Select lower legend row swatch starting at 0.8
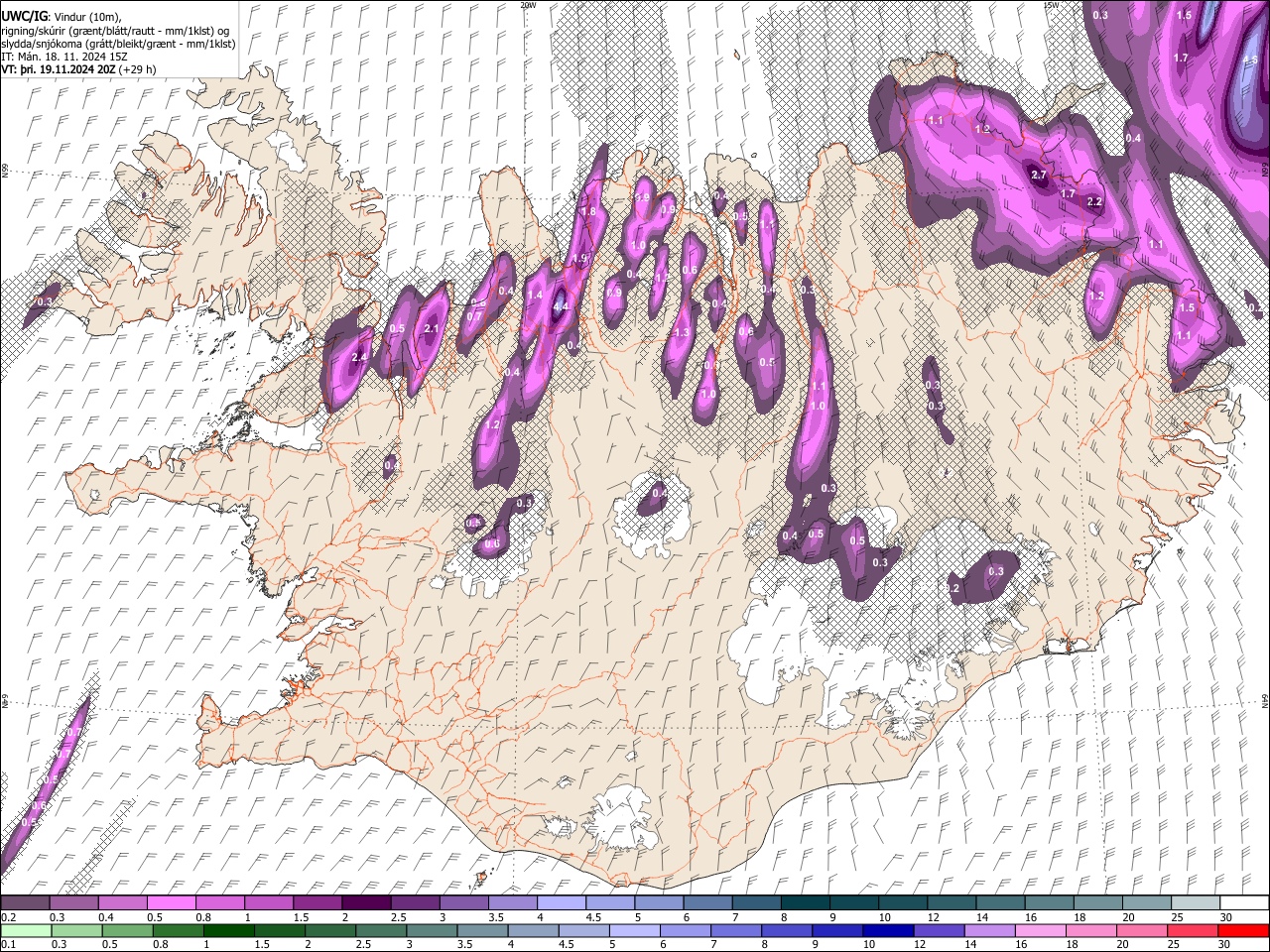Screen dimensions: 1270x952 click(x=177, y=930)
